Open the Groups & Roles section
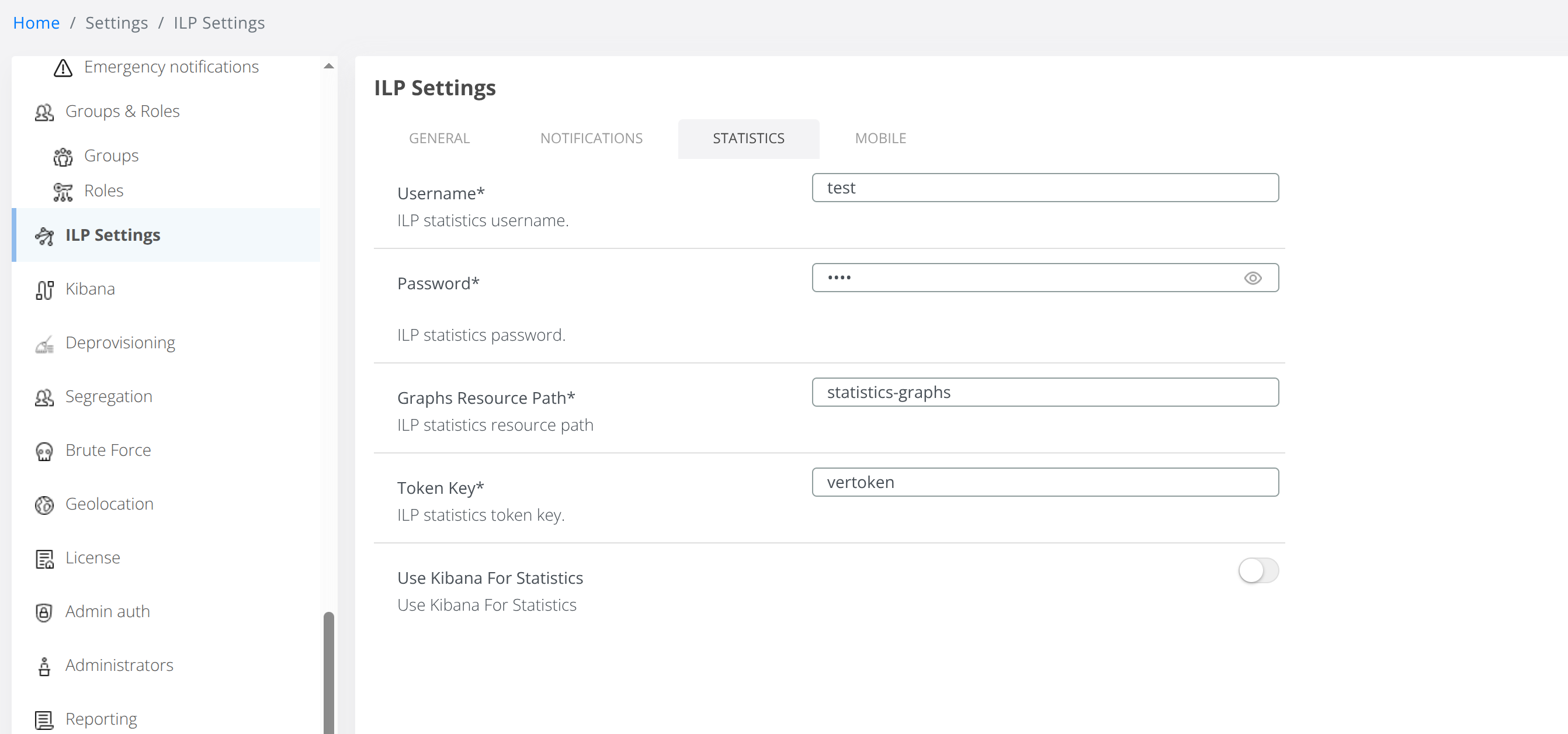 click(122, 112)
